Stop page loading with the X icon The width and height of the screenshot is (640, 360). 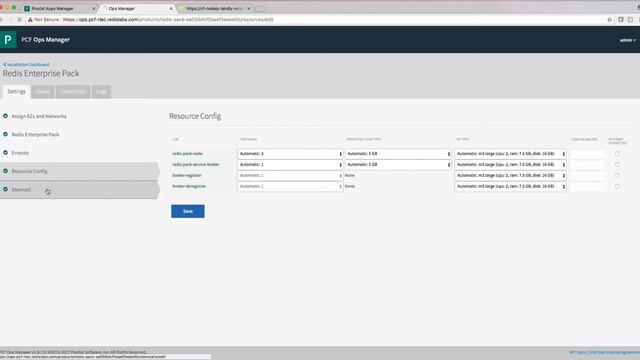[x=19, y=20]
